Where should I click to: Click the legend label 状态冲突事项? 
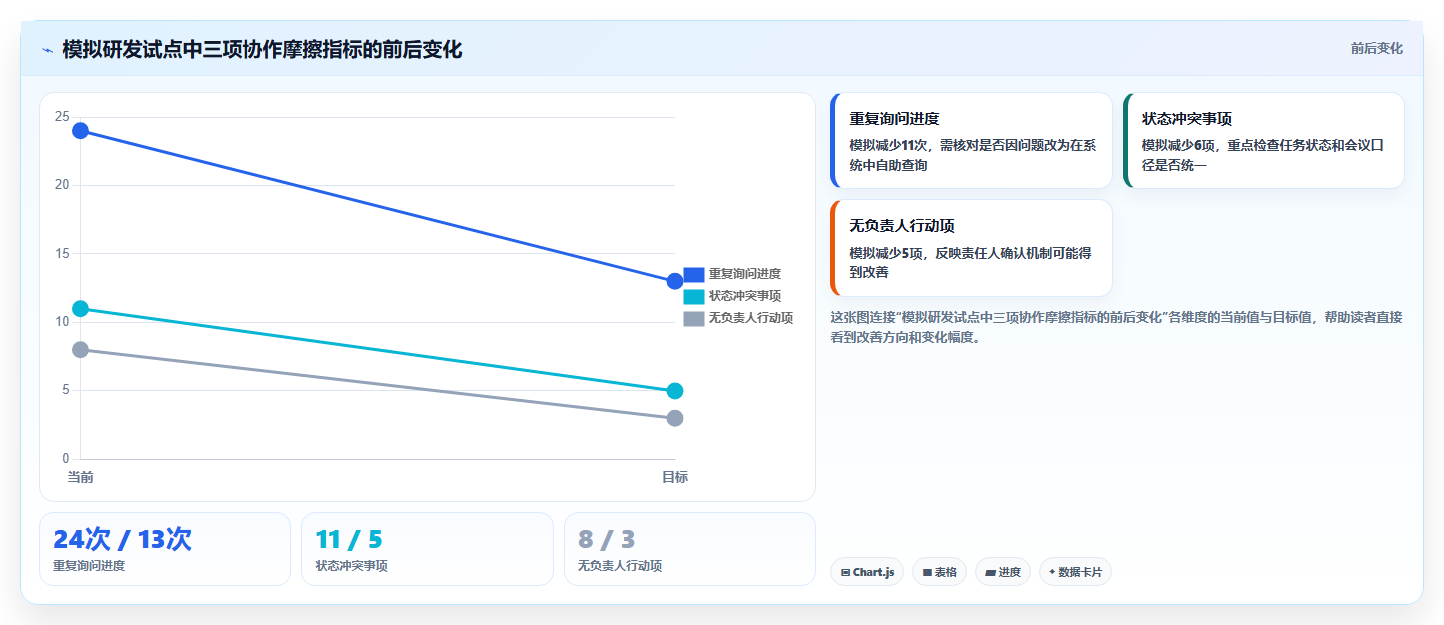pos(745,296)
